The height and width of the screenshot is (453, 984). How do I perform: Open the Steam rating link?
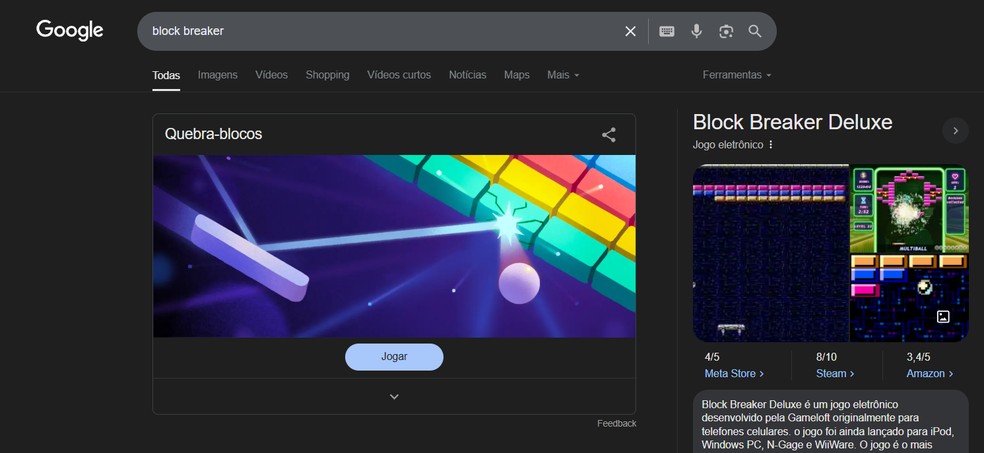click(835, 374)
